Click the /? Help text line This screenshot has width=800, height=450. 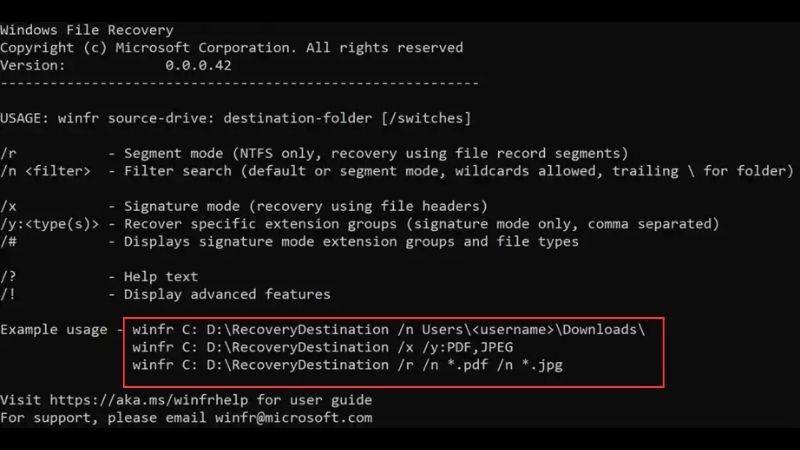coord(99,277)
